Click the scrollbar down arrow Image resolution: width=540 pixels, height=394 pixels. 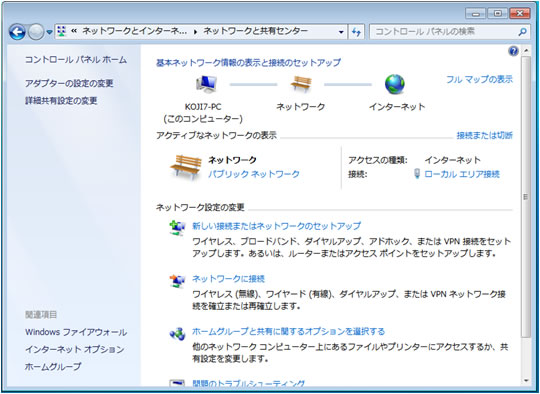click(526, 380)
